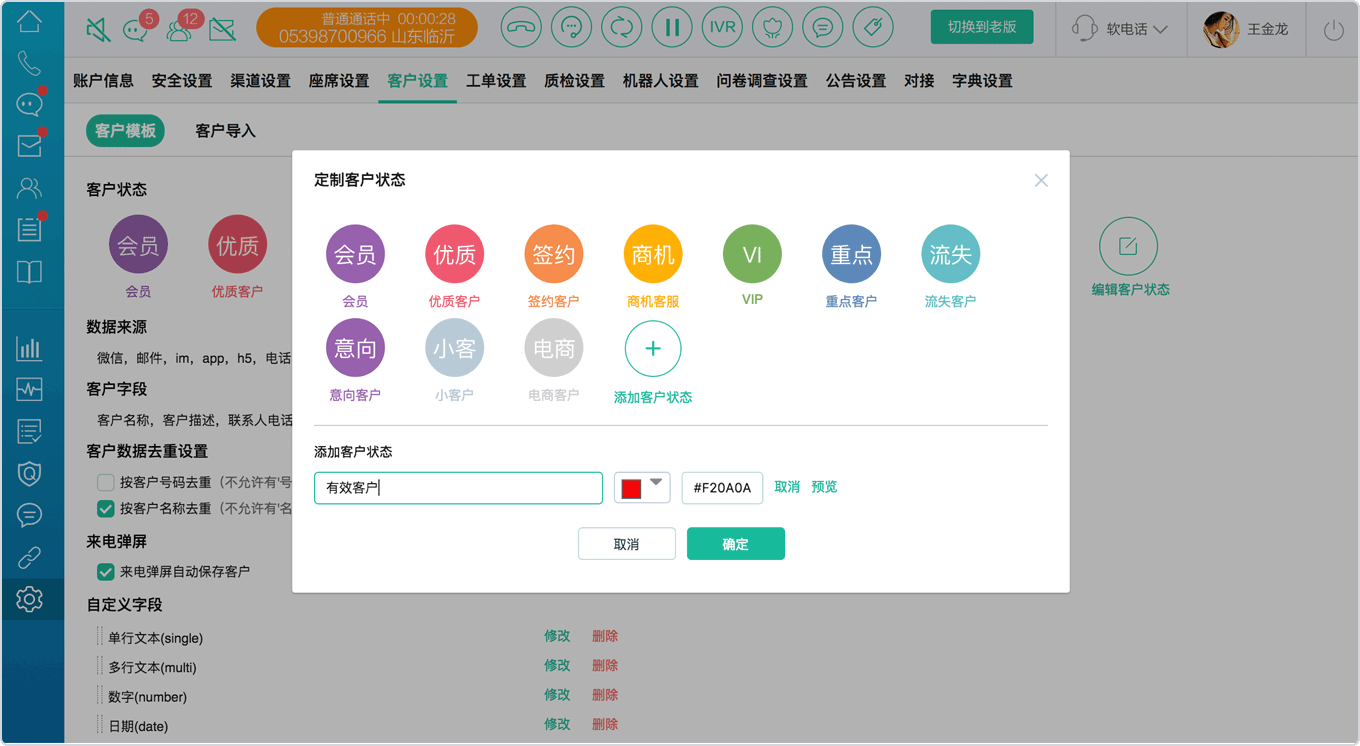Click the power logout icon
Screen dimensions: 1360x746
[x=1333, y=30]
